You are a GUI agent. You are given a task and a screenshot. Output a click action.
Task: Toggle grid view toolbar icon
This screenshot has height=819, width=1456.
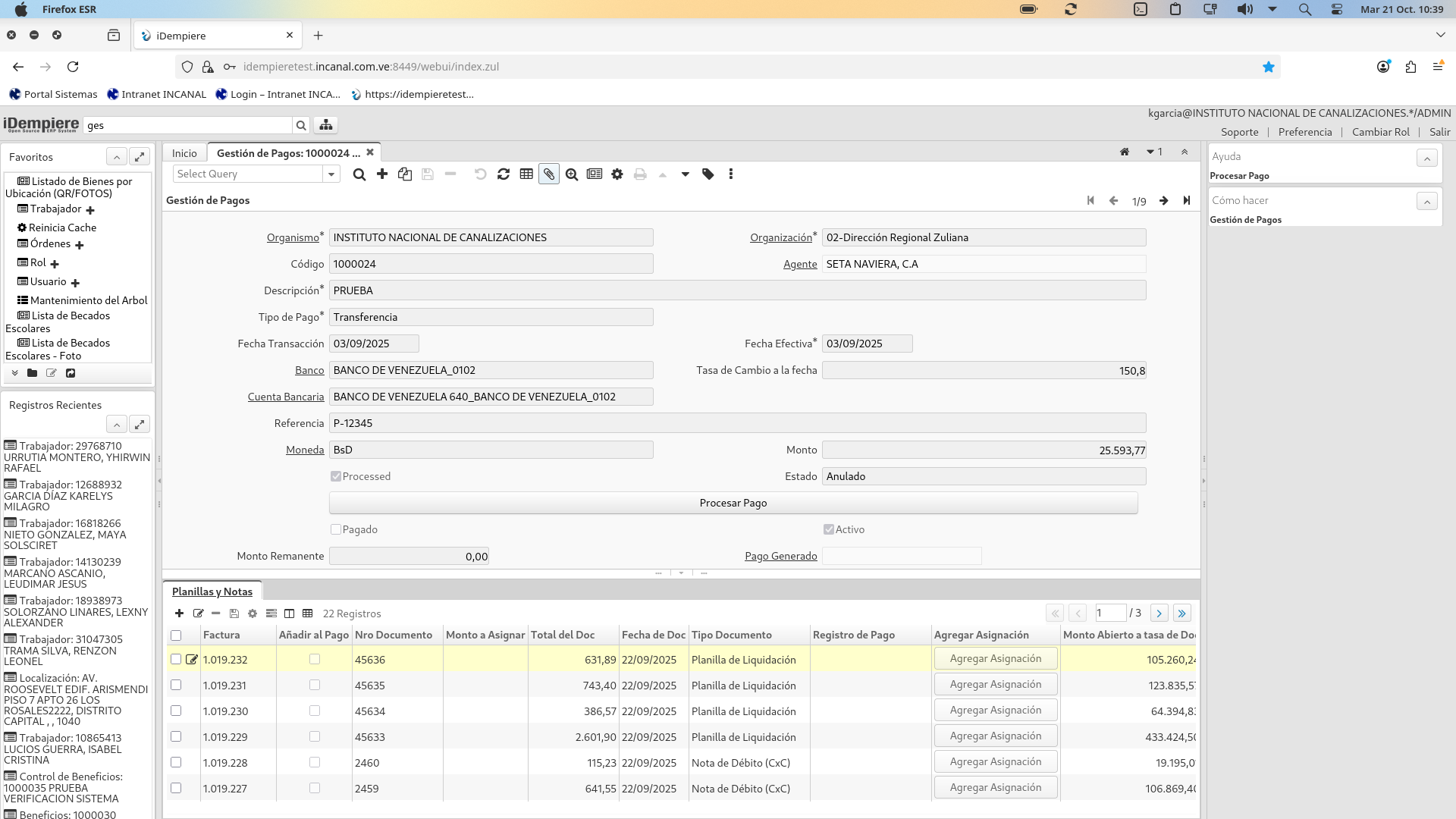[526, 174]
